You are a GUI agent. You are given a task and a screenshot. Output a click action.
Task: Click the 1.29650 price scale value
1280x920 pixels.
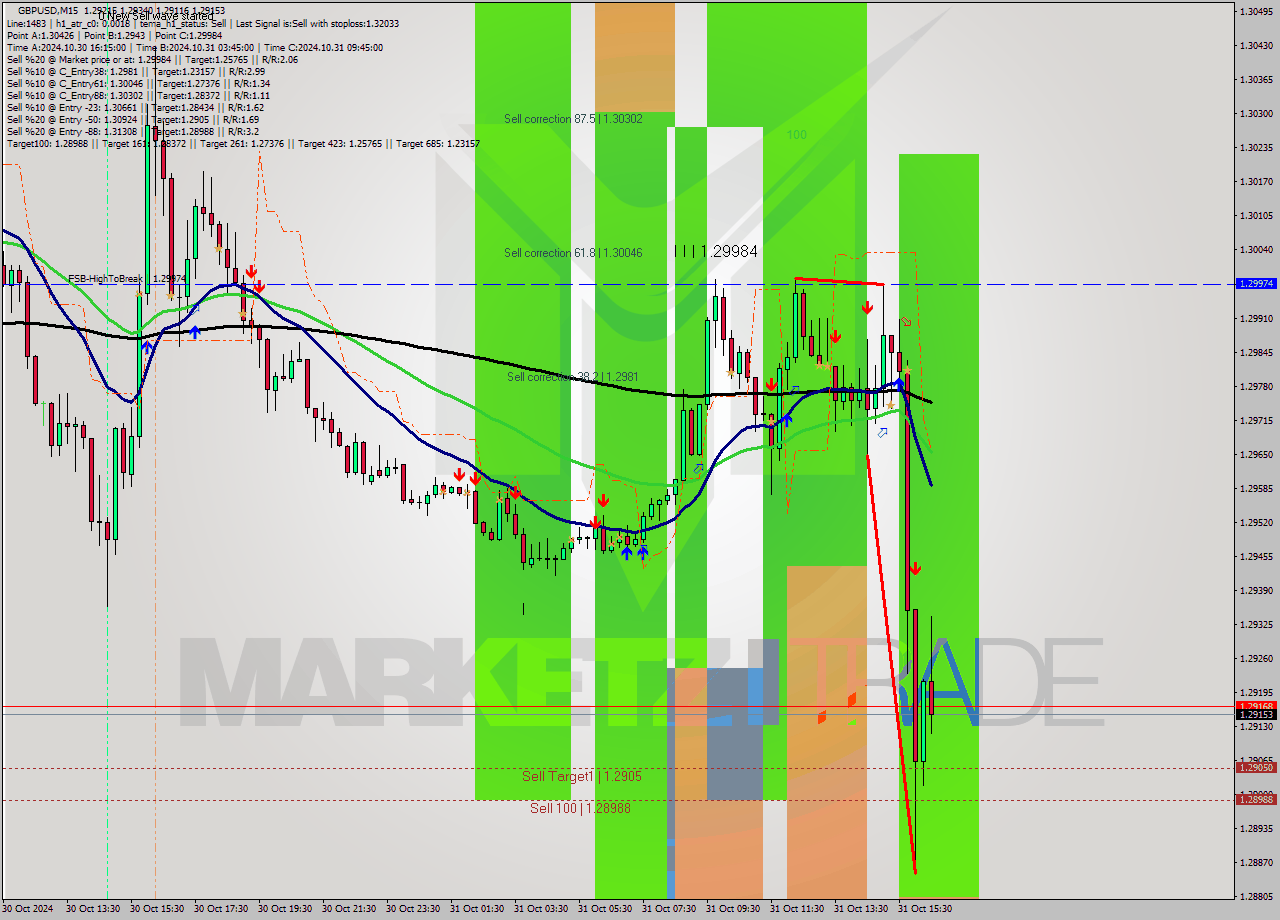point(1256,454)
